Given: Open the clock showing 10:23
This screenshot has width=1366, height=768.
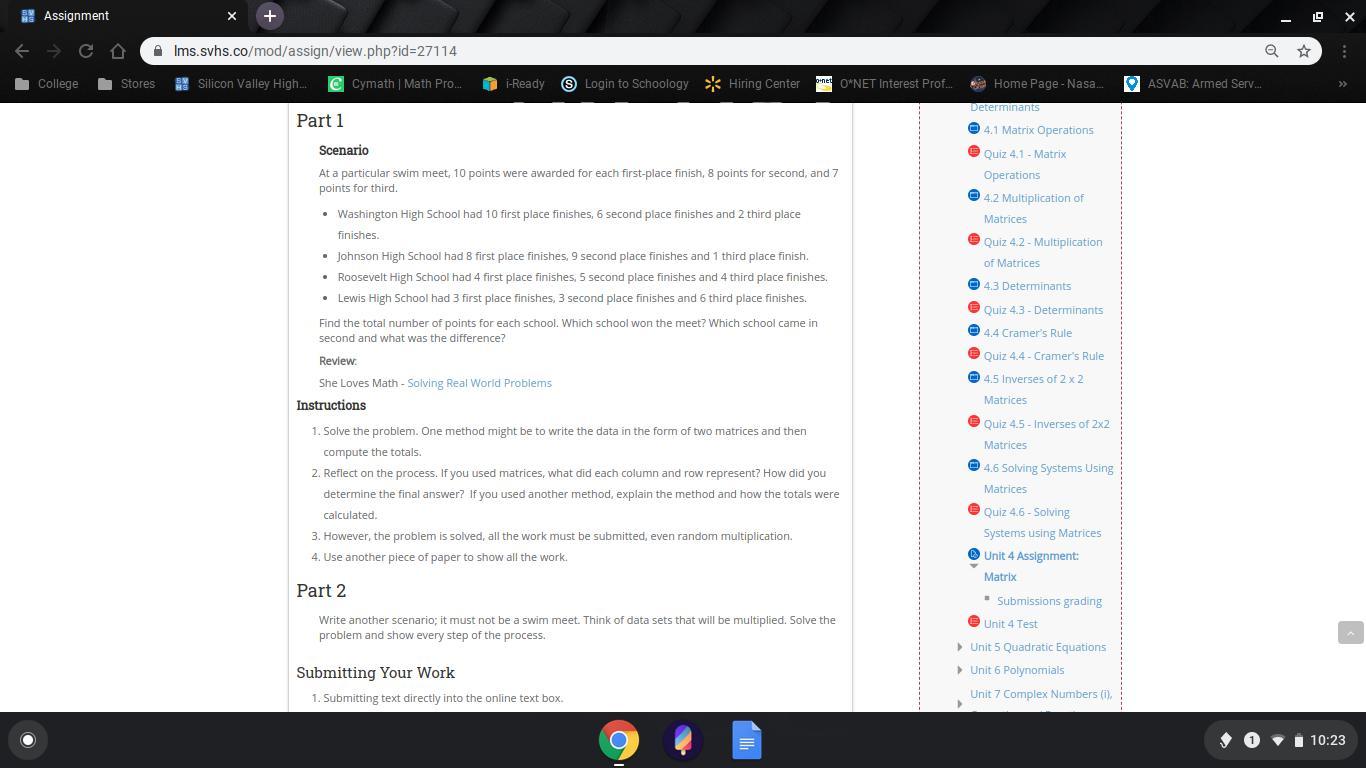Looking at the screenshot, I should (x=1327, y=740).
